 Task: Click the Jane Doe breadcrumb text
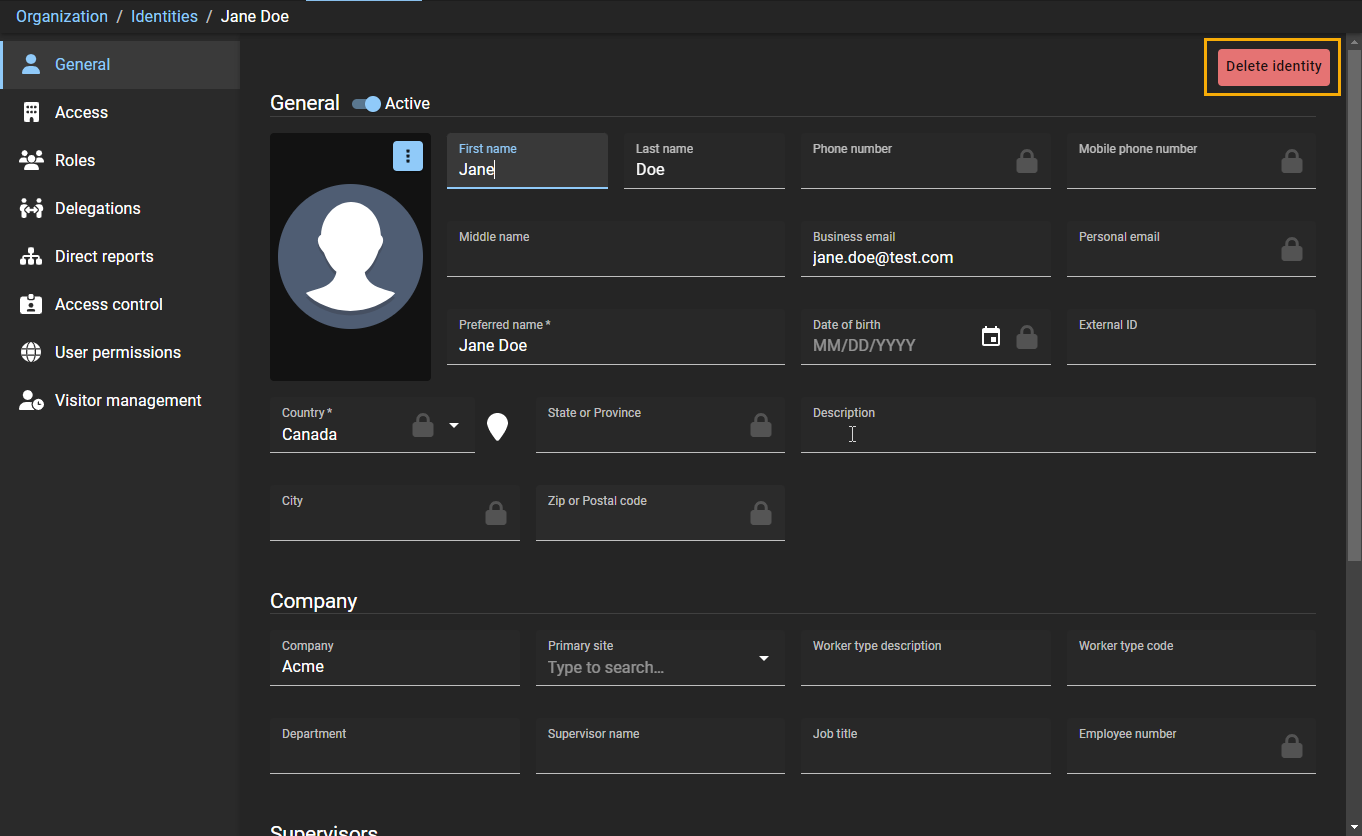coord(255,17)
